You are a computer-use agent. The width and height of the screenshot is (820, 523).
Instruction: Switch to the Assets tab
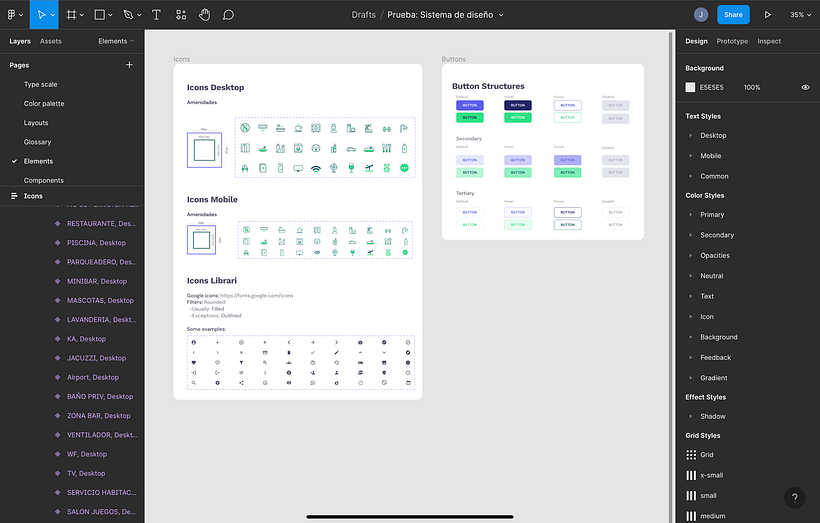[51, 41]
